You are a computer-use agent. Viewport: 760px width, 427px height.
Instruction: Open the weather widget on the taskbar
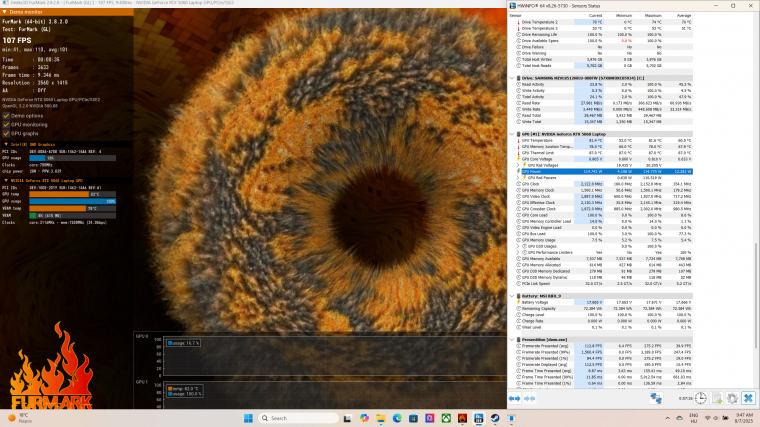click(x=18, y=418)
